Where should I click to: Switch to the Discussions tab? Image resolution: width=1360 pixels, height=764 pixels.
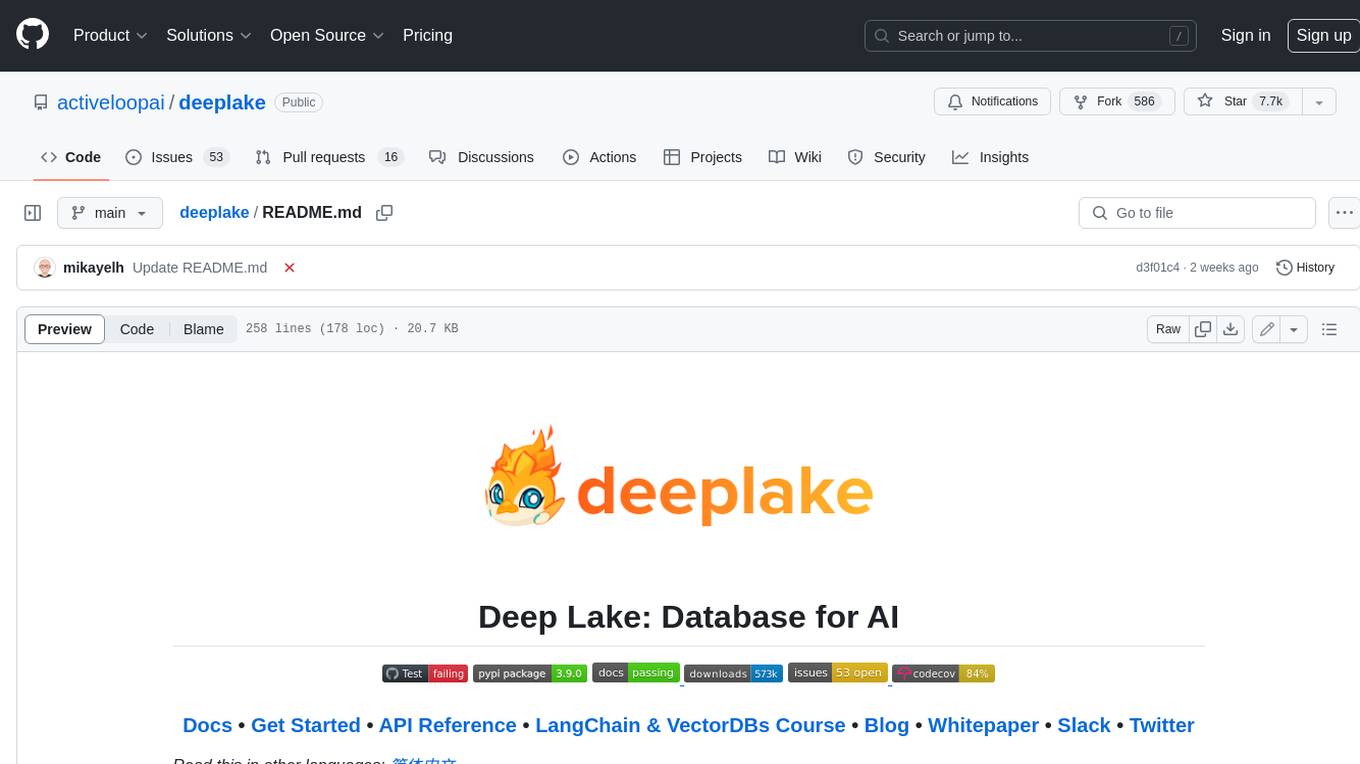pos(481,157)
